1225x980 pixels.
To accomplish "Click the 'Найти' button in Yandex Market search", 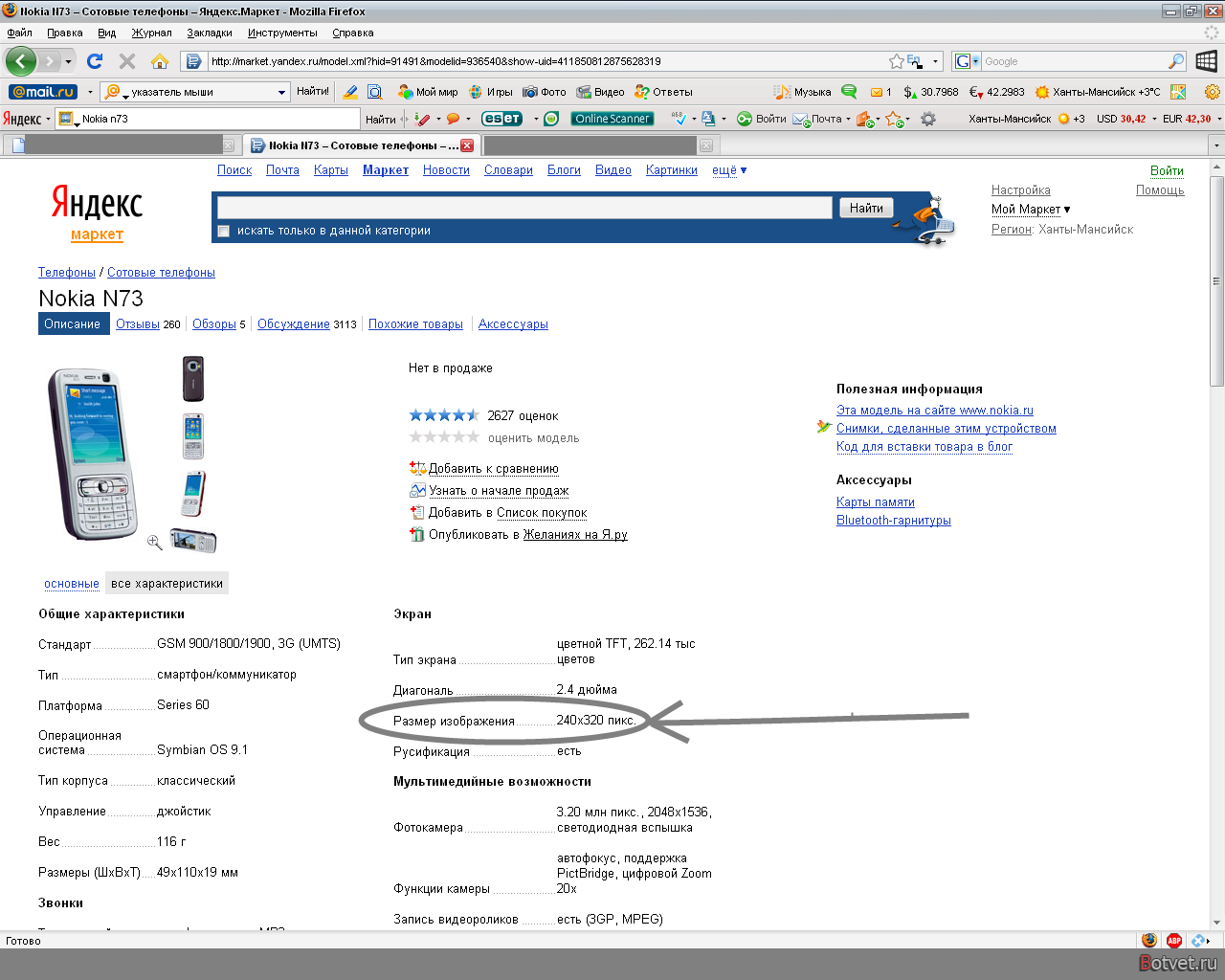I will click(x=866, y=208).
